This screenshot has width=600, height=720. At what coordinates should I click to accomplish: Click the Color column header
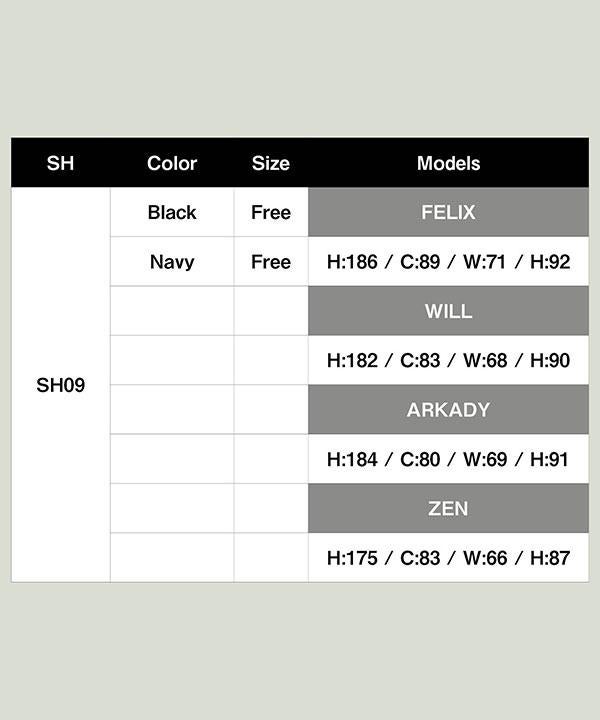[x=172, y=163]
